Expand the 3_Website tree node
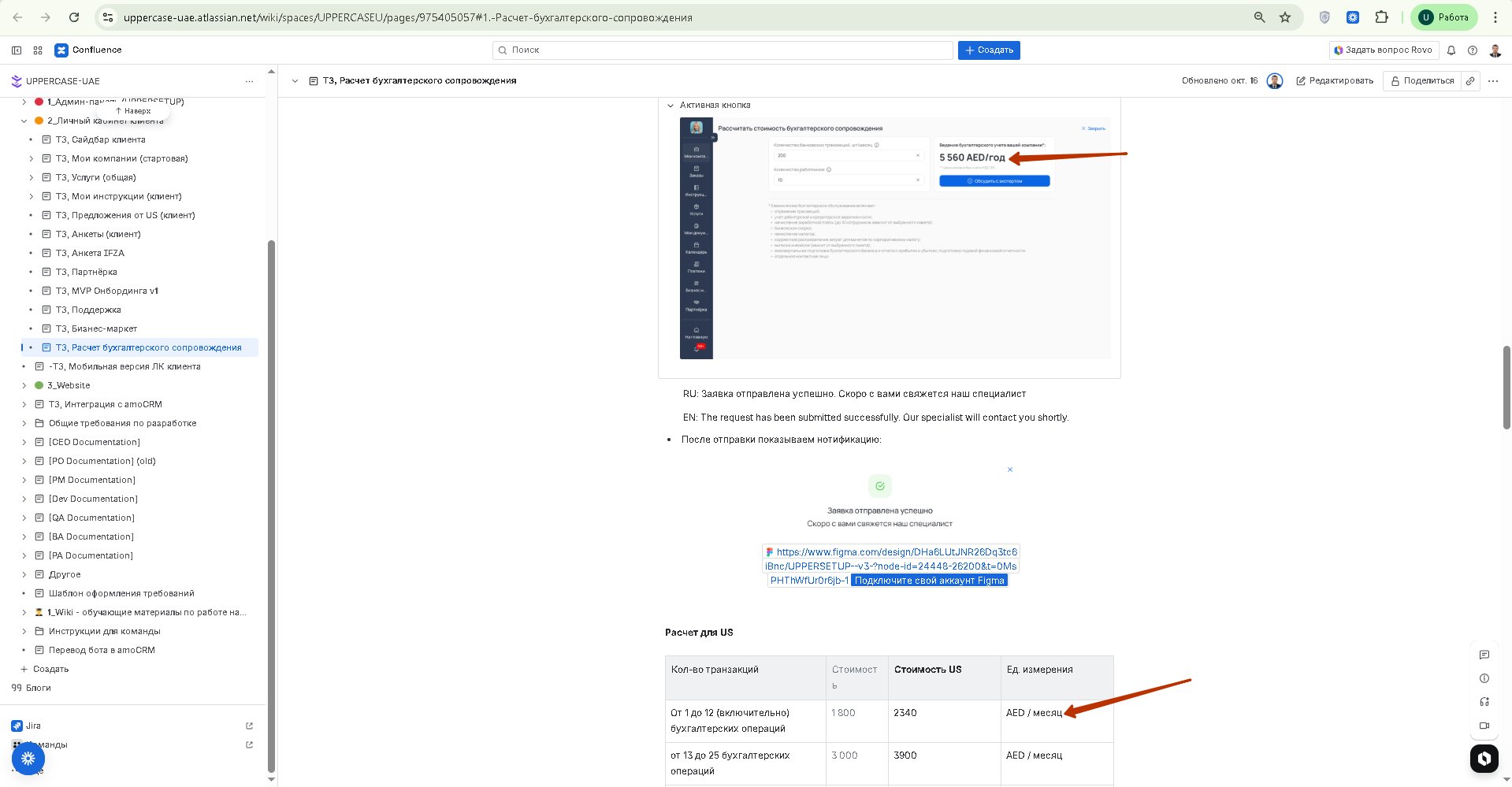 (x=24, y=386)
